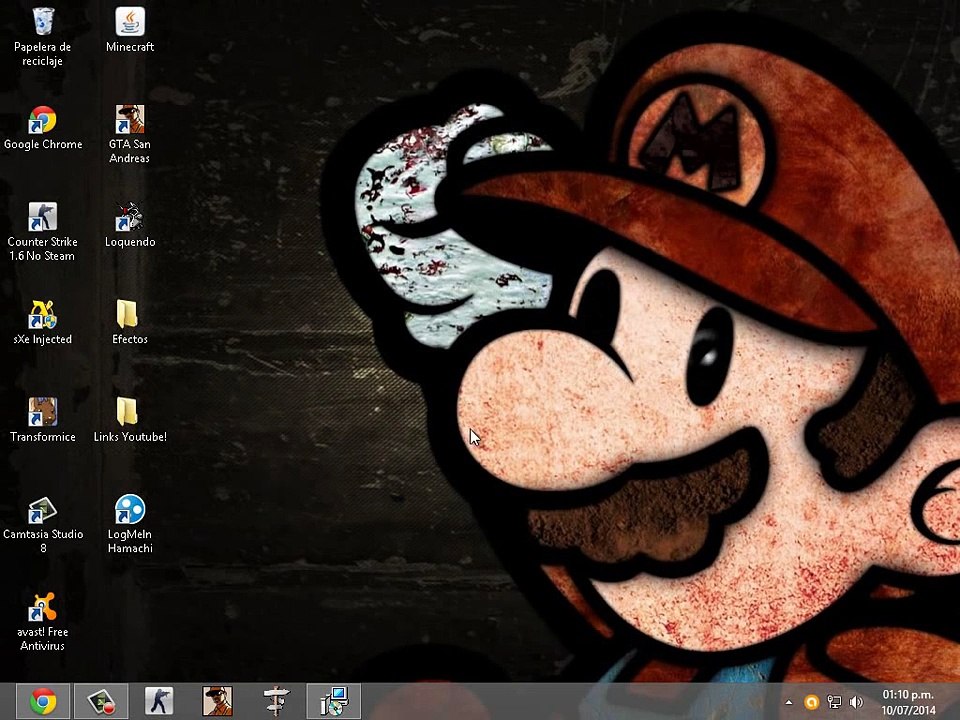Click the Transformice desktop shortcut
This screenshot has height=720, width=960.
(42, 420)
